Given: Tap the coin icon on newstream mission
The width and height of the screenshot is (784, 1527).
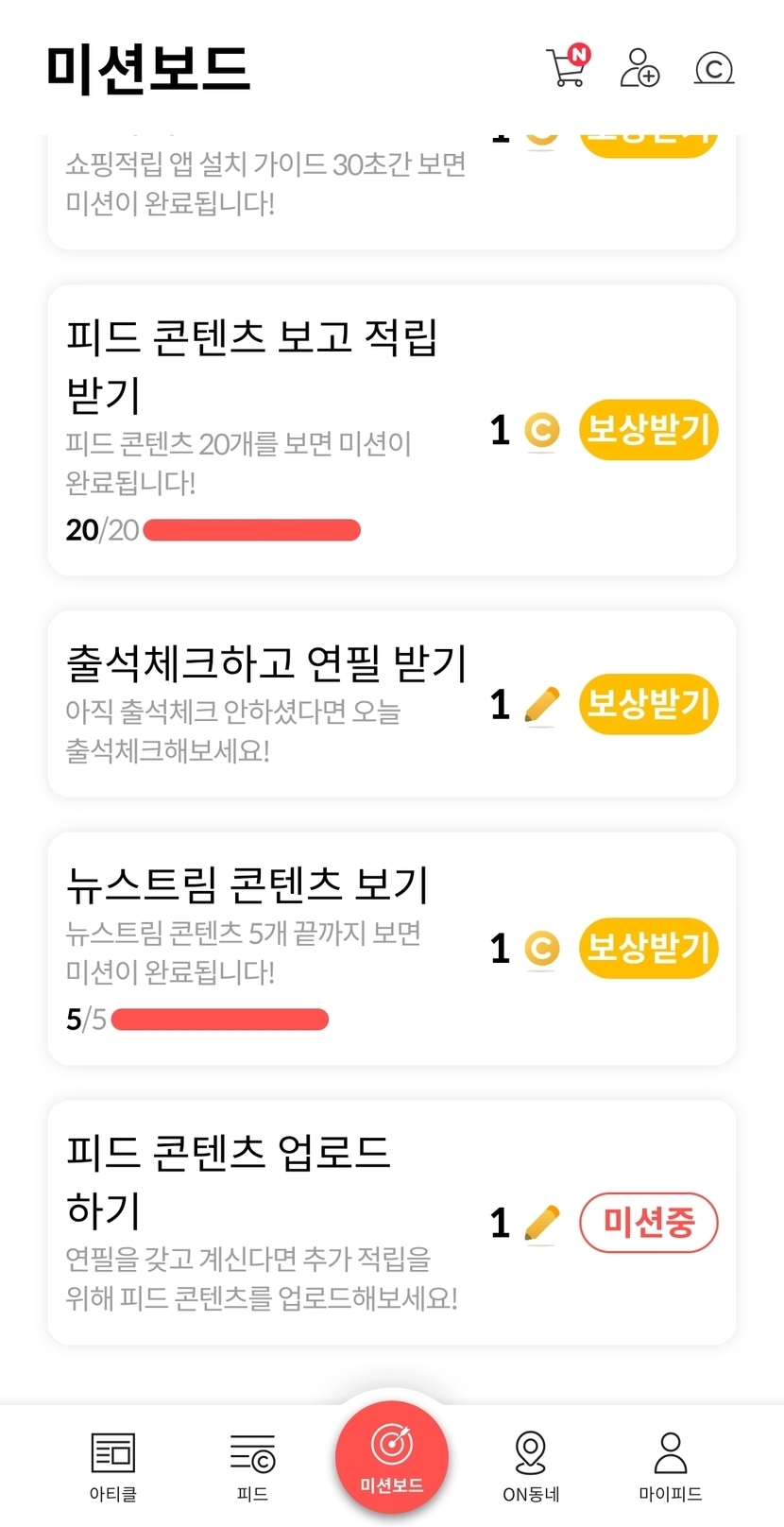Looking at the screenshot, I should [541, 948].
